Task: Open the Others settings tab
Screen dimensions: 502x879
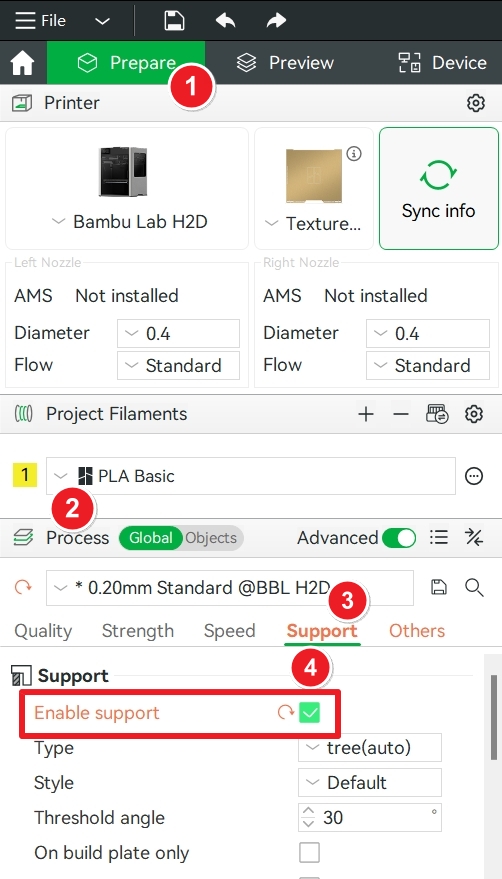Action: point(417,631)
